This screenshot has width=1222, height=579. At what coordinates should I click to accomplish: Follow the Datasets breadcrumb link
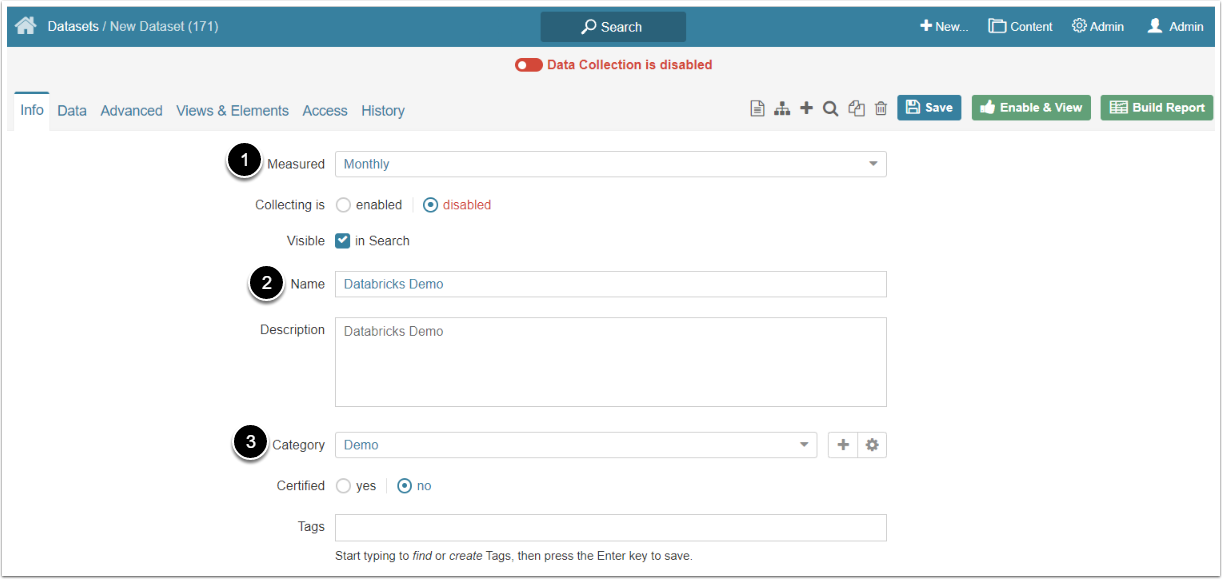(73, 27)
